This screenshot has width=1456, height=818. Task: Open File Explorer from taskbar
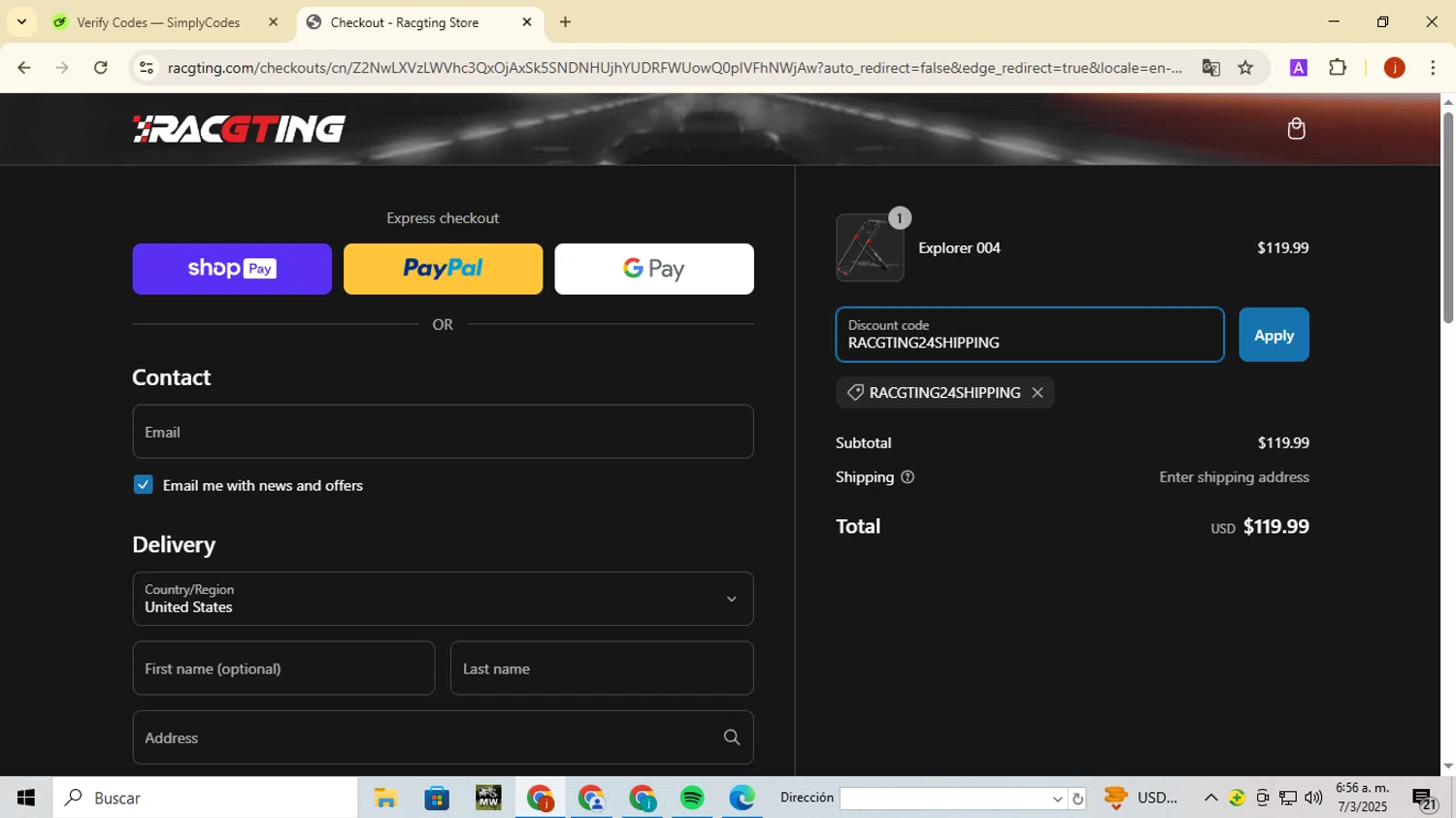[385, 798]
